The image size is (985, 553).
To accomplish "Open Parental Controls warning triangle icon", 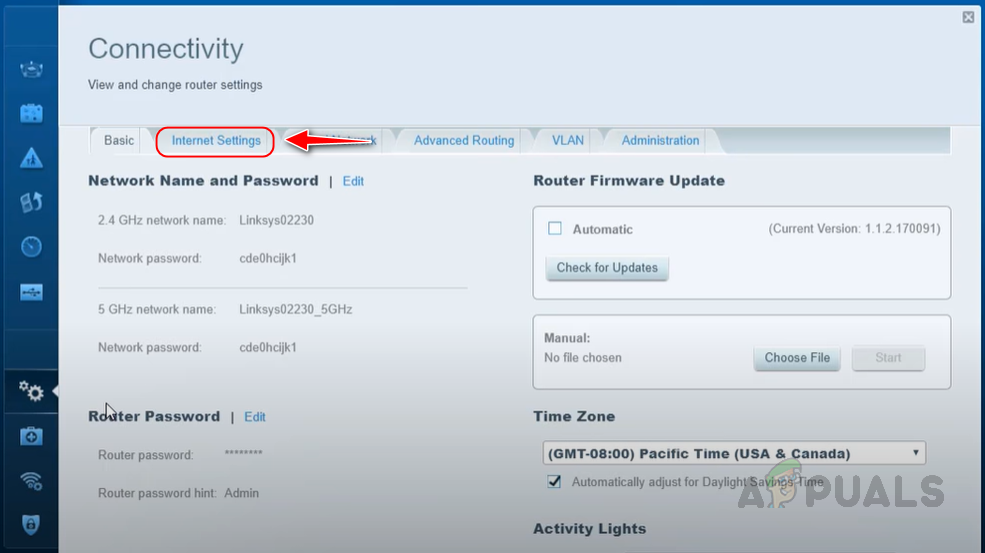I will (31, 158).
